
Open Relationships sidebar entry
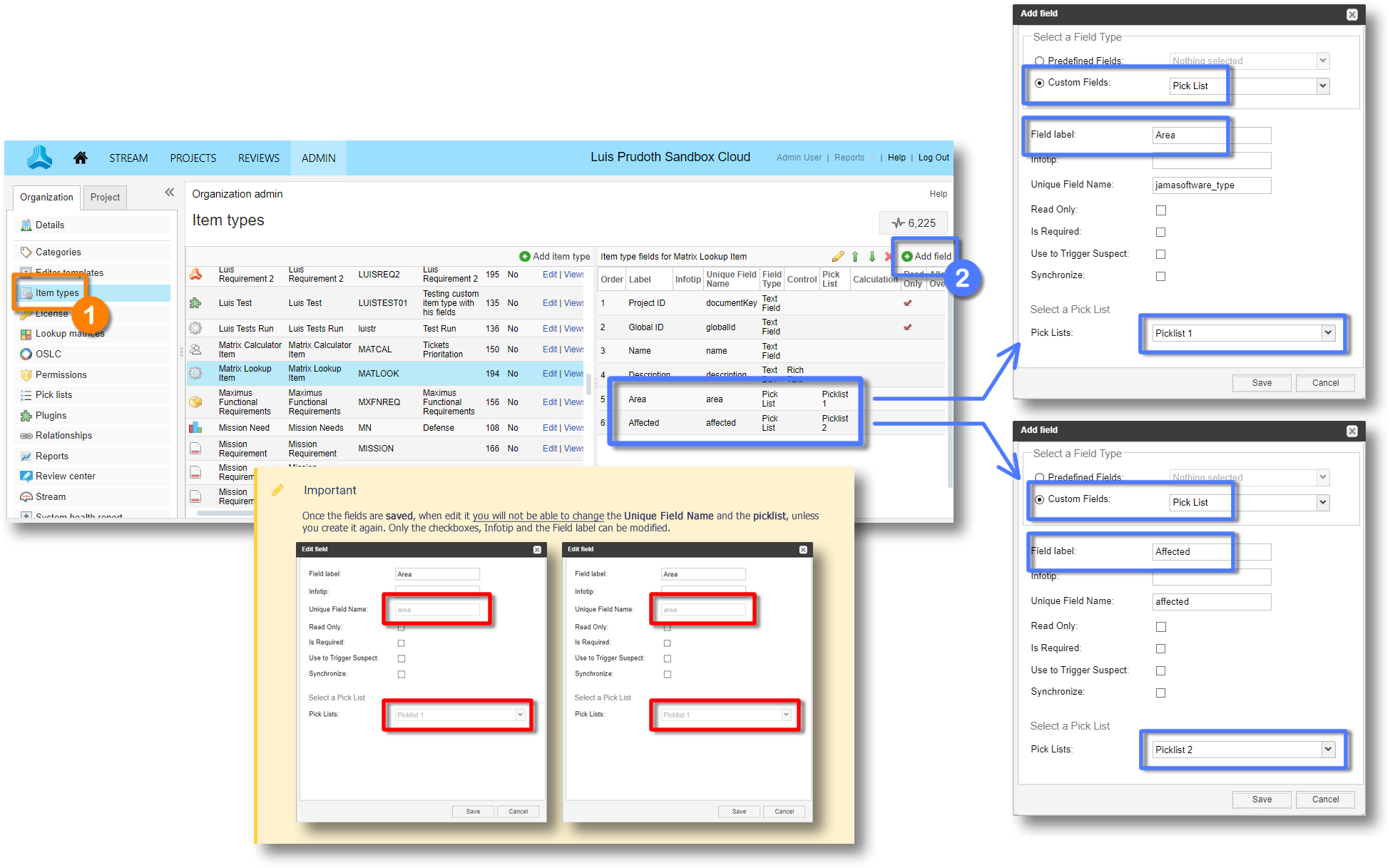pyautogui.click(x=93, y=435)
